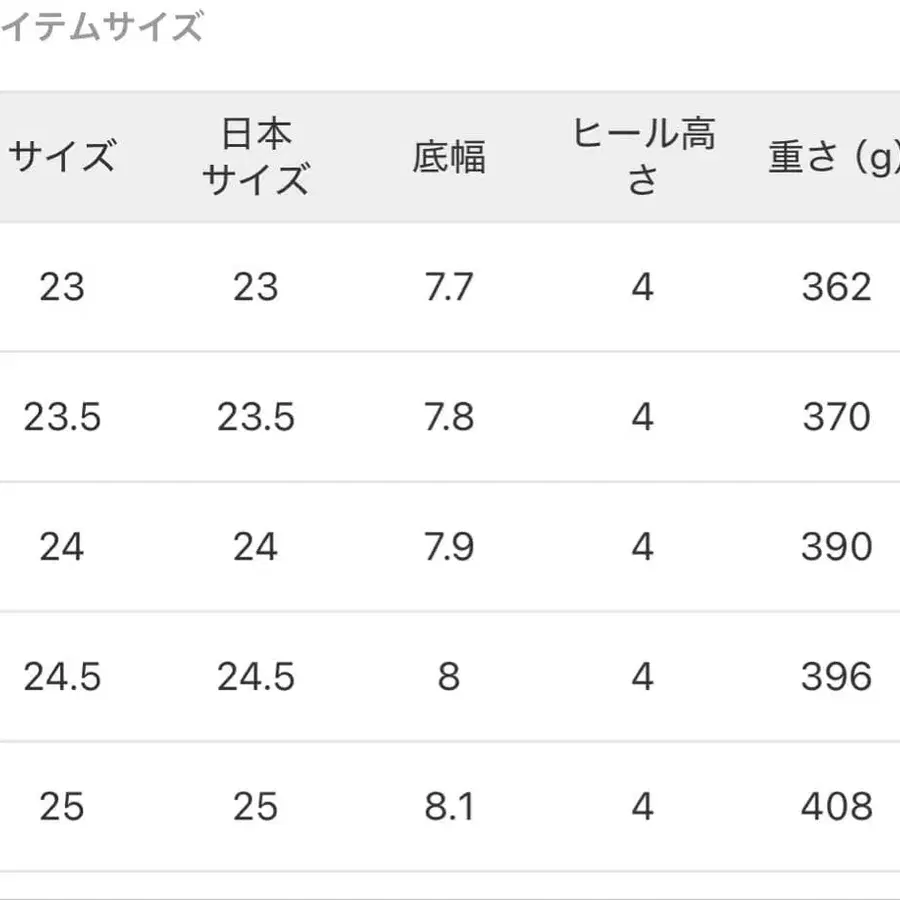900x900 pixels.
Task: Click the 7.9 sole width cell
Action: click(449, 547)
